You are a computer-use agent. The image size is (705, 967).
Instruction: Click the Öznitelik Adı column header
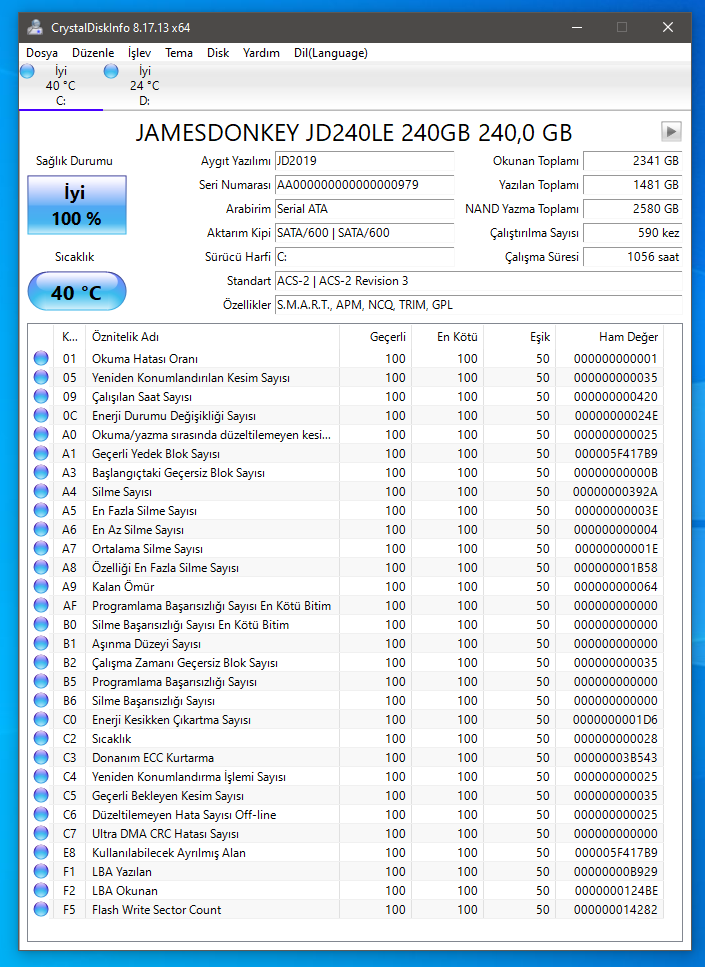[x=212, y=337]
